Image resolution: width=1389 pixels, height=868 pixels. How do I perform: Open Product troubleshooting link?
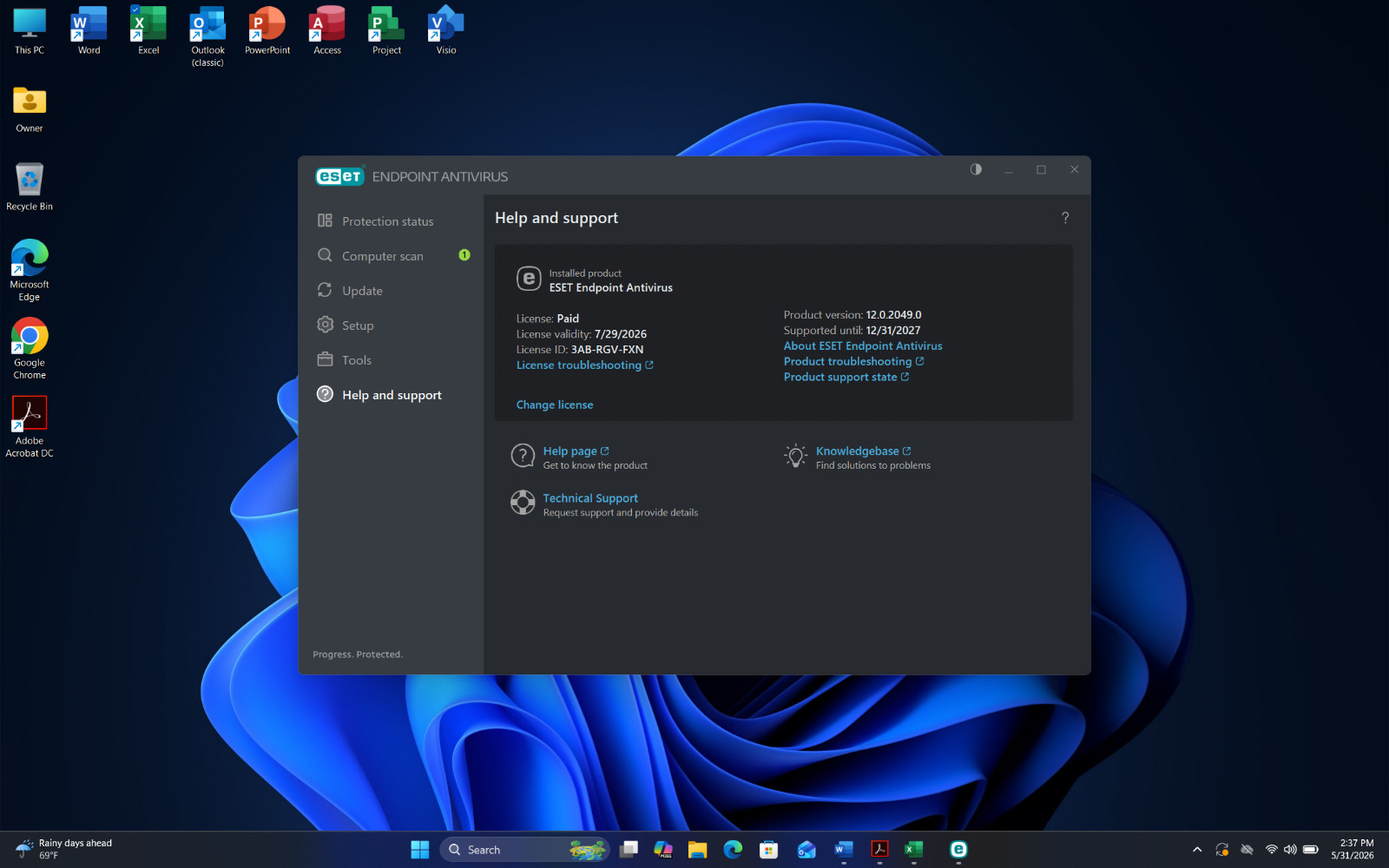pos(853,362)
